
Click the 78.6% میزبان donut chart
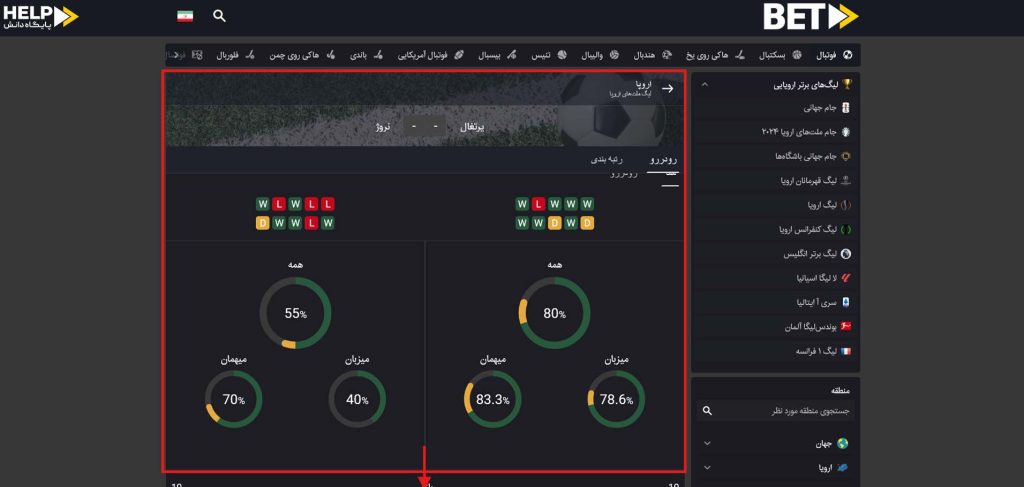tap(616, 400)
